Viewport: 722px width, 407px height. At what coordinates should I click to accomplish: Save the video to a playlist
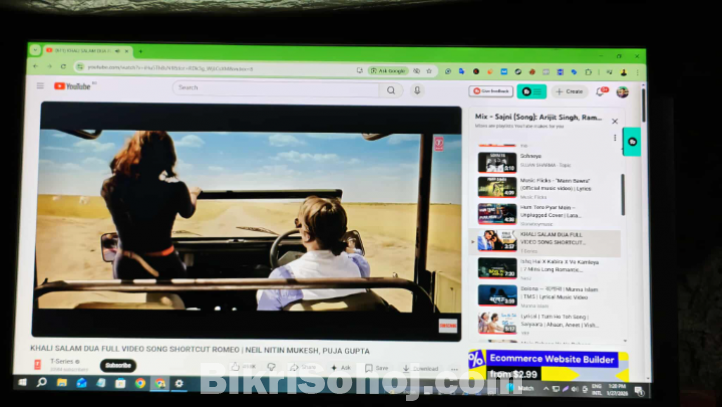377,368
